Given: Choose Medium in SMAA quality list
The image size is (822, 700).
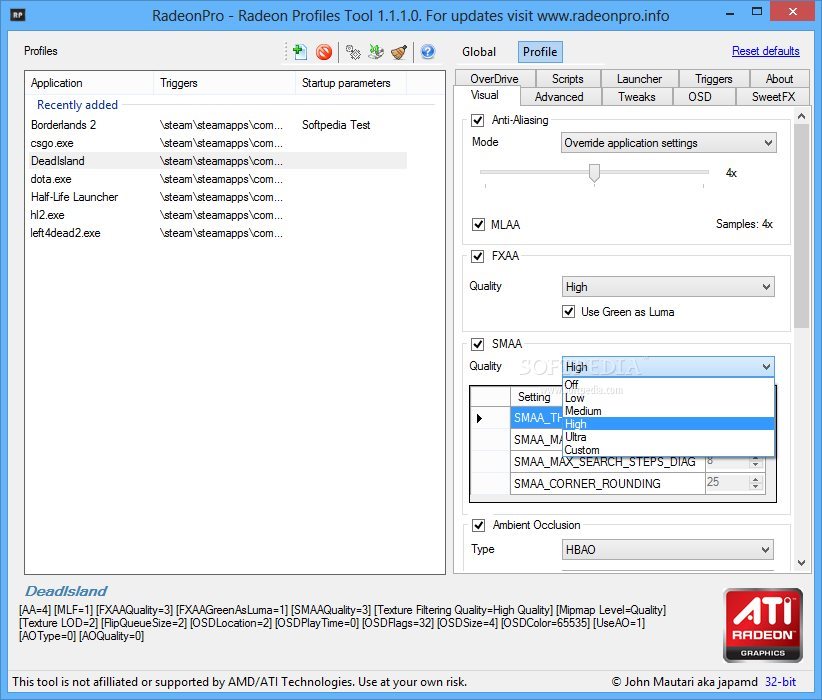Looking at the screenshot, I should [668, 411].
